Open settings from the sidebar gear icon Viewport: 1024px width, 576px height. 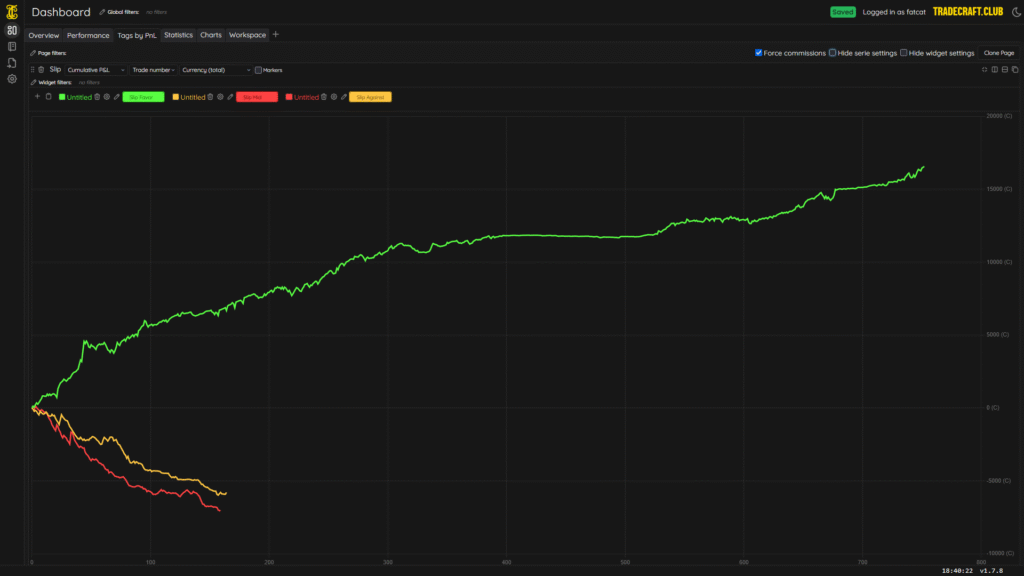click(x=12, y=78)
